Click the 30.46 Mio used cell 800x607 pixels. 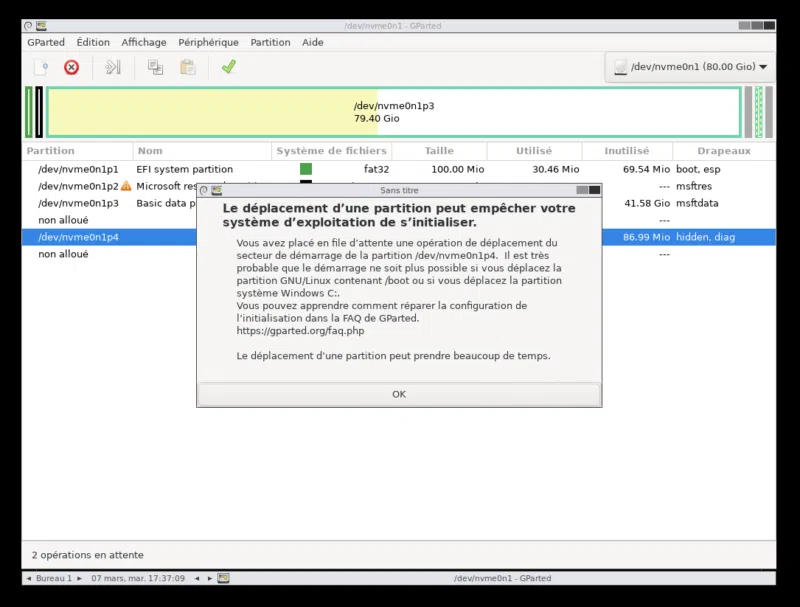coord(556,169)
